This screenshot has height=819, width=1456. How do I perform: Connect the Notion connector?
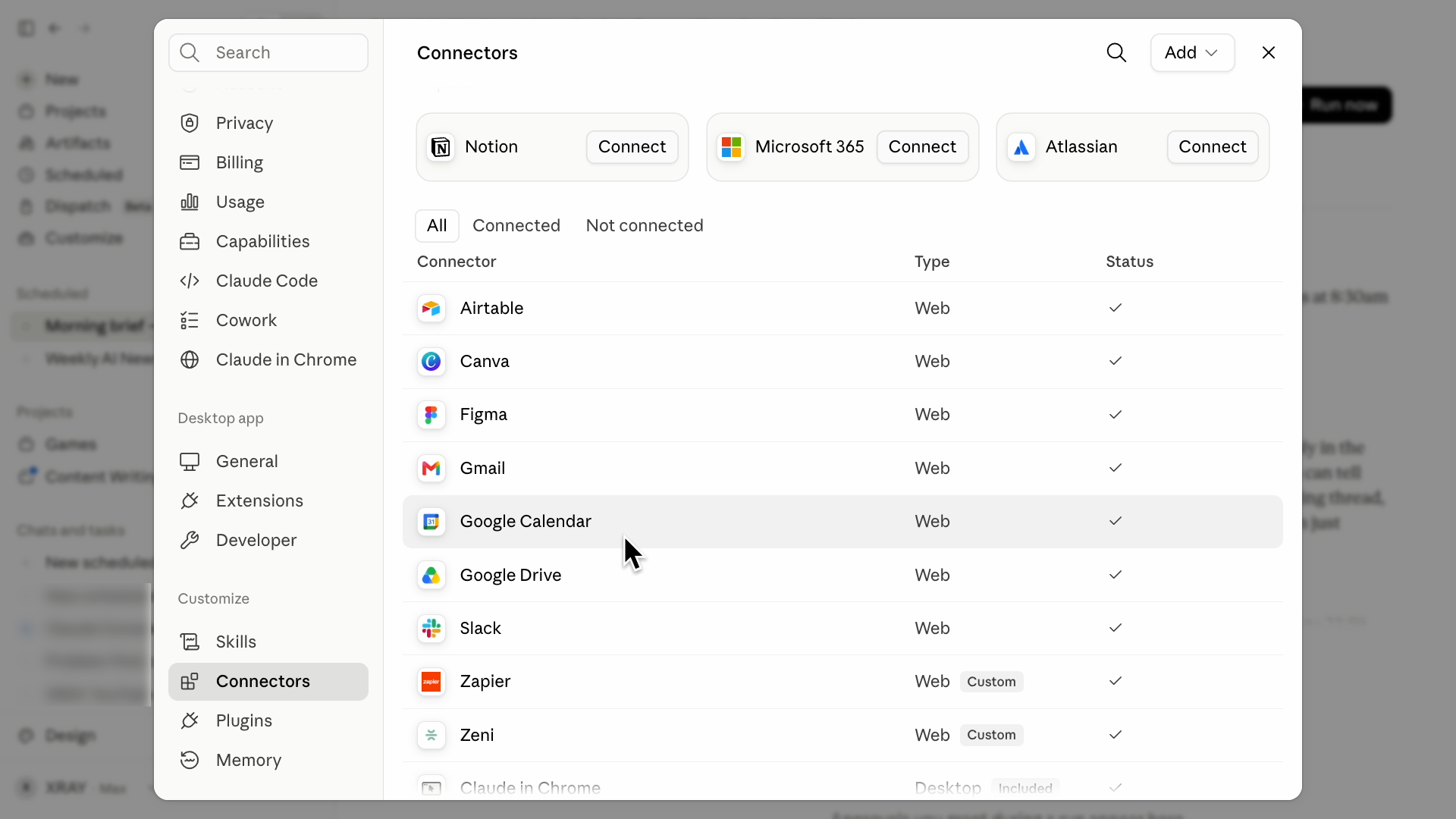coord(632,147)
